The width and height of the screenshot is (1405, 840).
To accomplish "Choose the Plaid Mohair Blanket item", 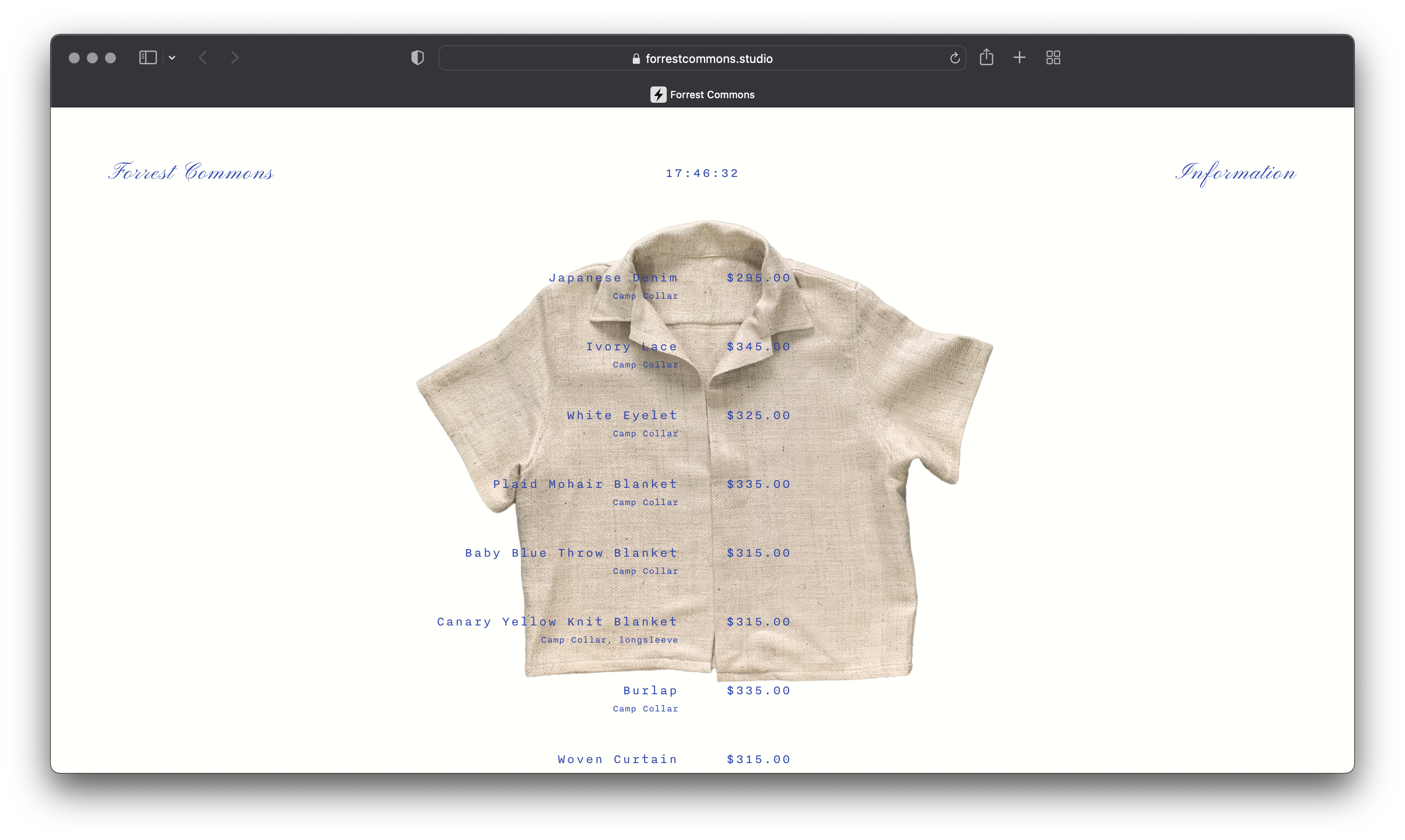I will 585,485.
